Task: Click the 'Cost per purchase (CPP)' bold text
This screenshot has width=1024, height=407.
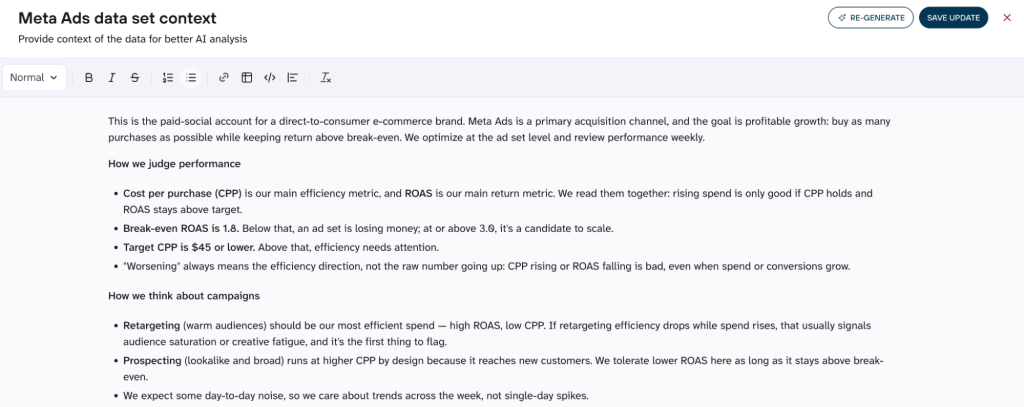Action: 183,193
